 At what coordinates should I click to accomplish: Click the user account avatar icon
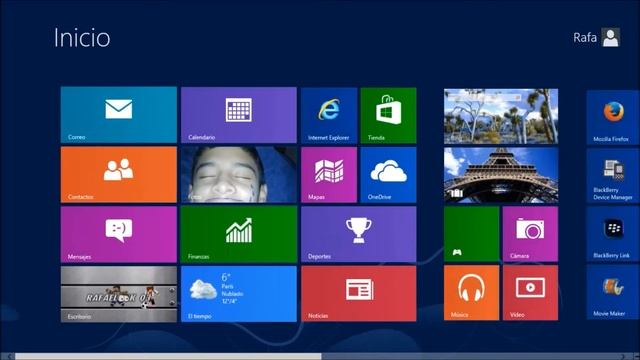(611, 38)
